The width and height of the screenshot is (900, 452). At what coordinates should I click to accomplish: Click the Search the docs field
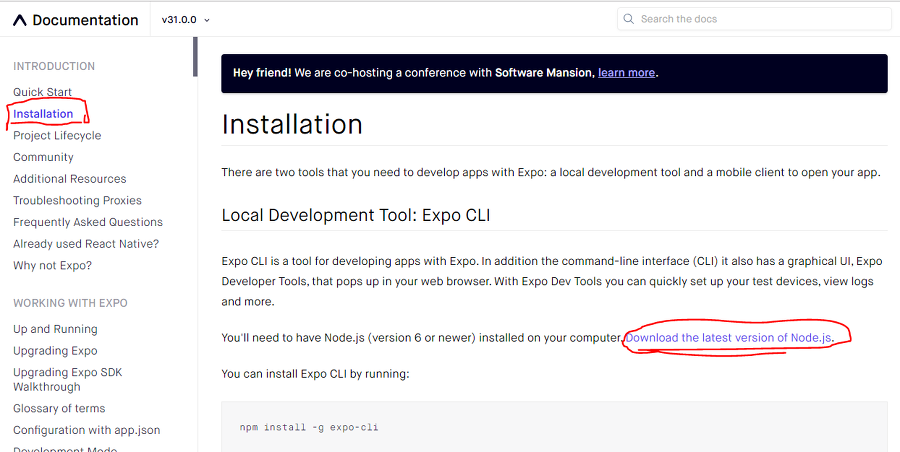pyautogui.click(x=754, y=19)
